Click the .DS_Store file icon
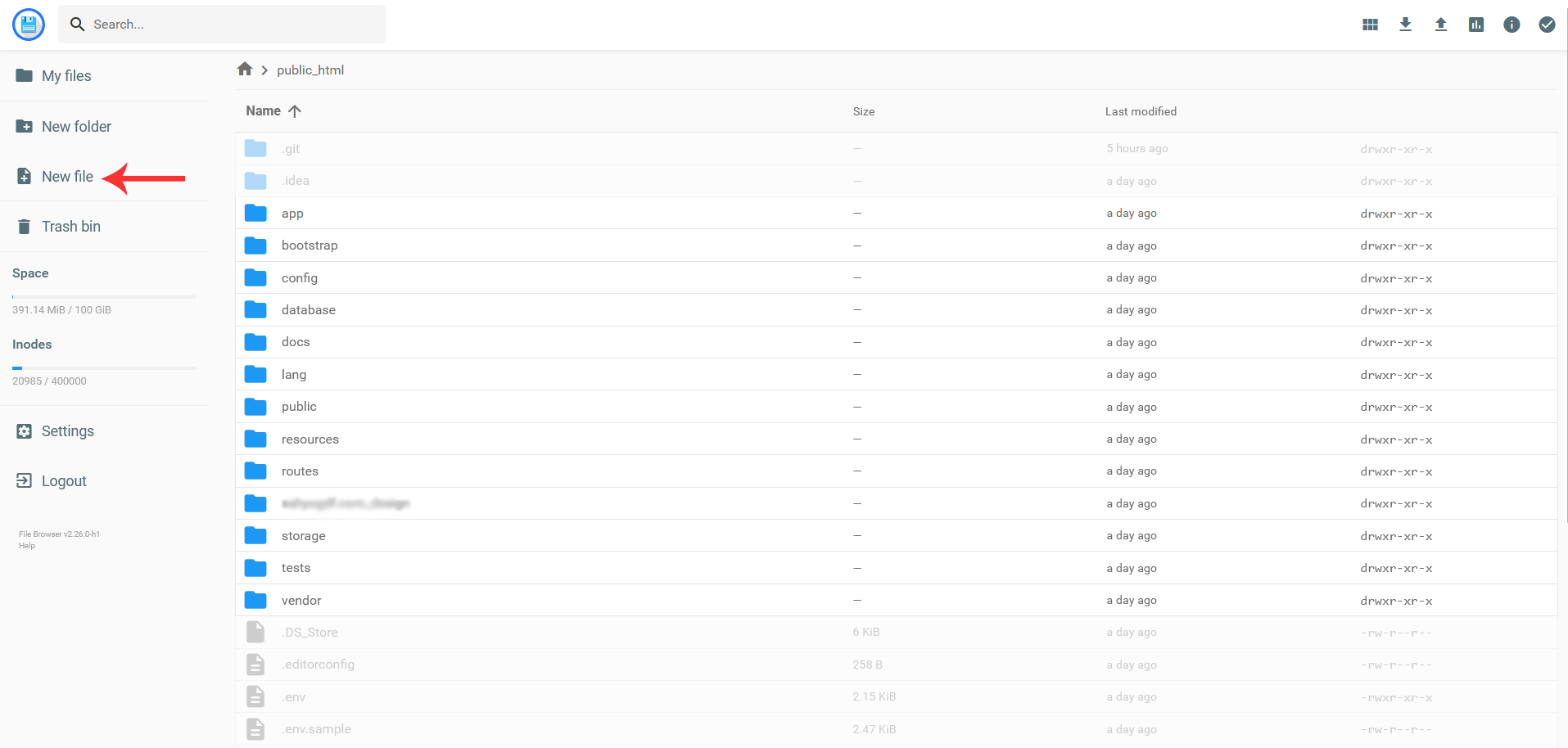Screen dimensions: 1568x748 pyautogui.click(x=255, y=633)
